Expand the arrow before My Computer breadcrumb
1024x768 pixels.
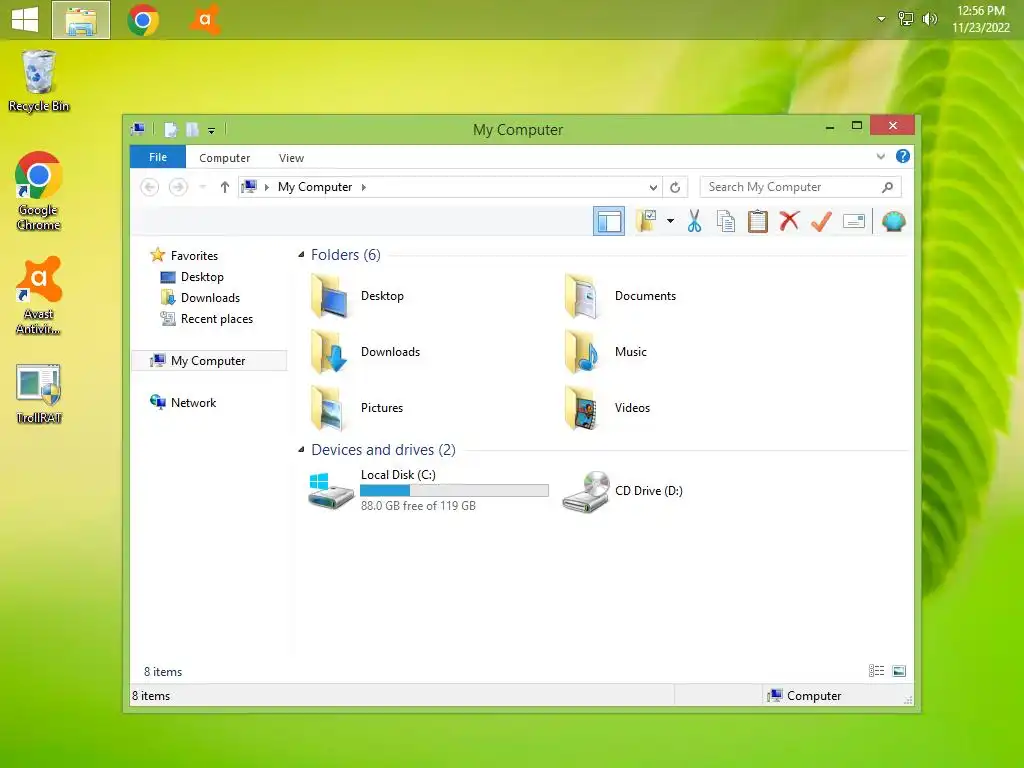pos(266,187)
